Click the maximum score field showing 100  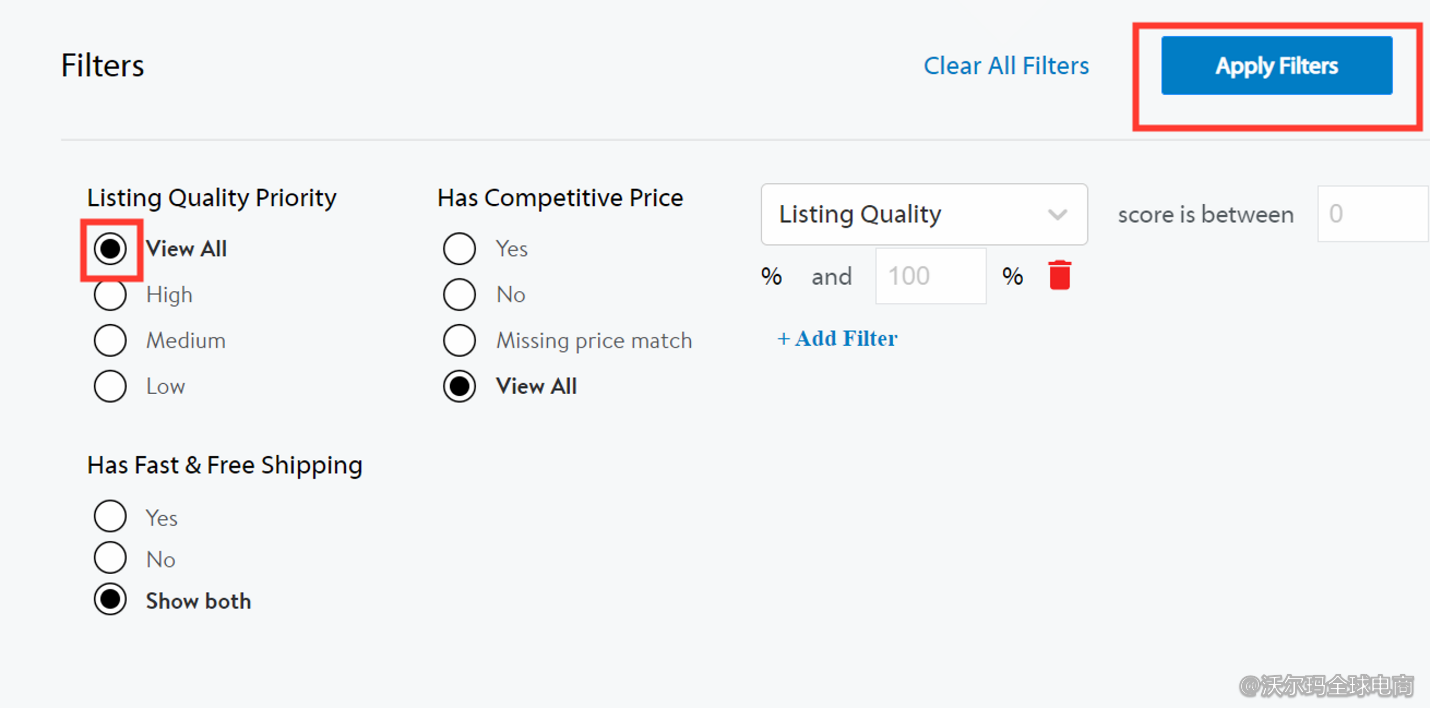(930, 275)
